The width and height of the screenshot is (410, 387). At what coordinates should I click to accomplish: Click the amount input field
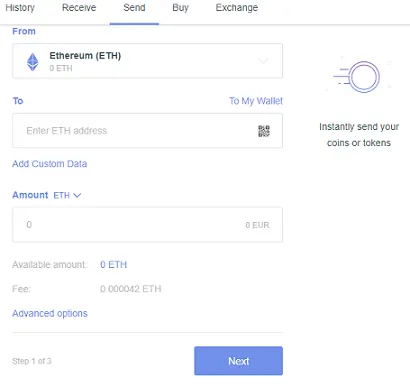(147, 225)
